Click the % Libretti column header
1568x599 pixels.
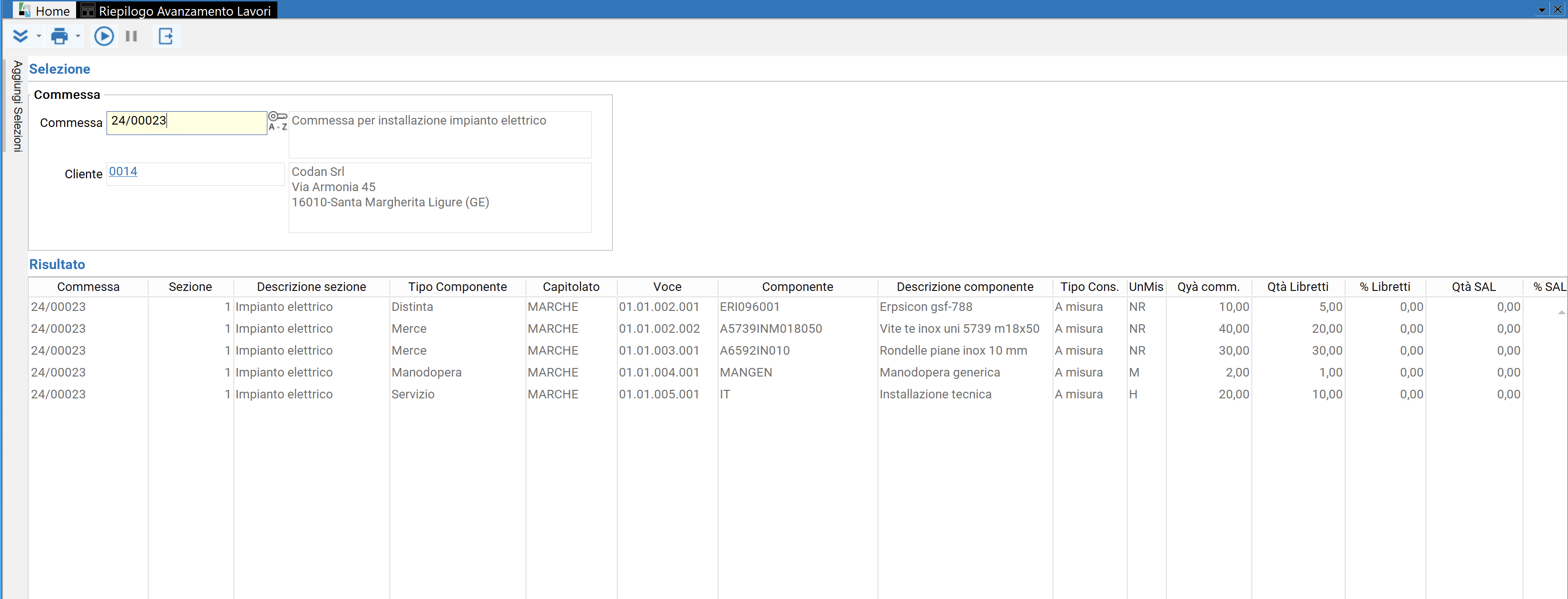(1385, 287)
